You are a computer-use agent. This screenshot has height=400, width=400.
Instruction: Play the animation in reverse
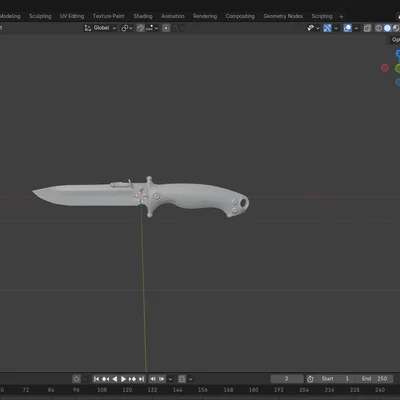(115, 379)
